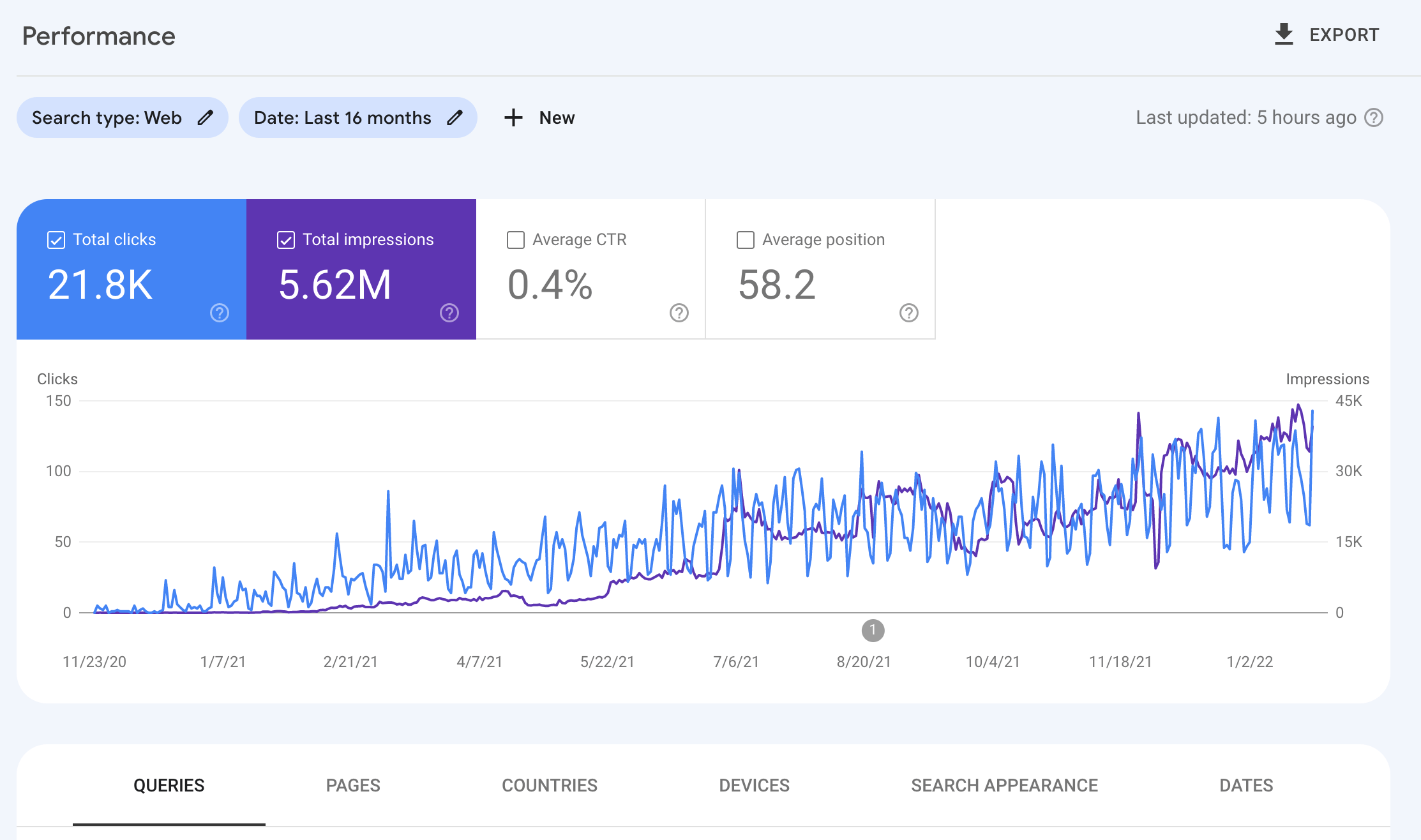Click the plus icon next to New
The height and width of the screenshot is (840, 1421).
[513, 117]
